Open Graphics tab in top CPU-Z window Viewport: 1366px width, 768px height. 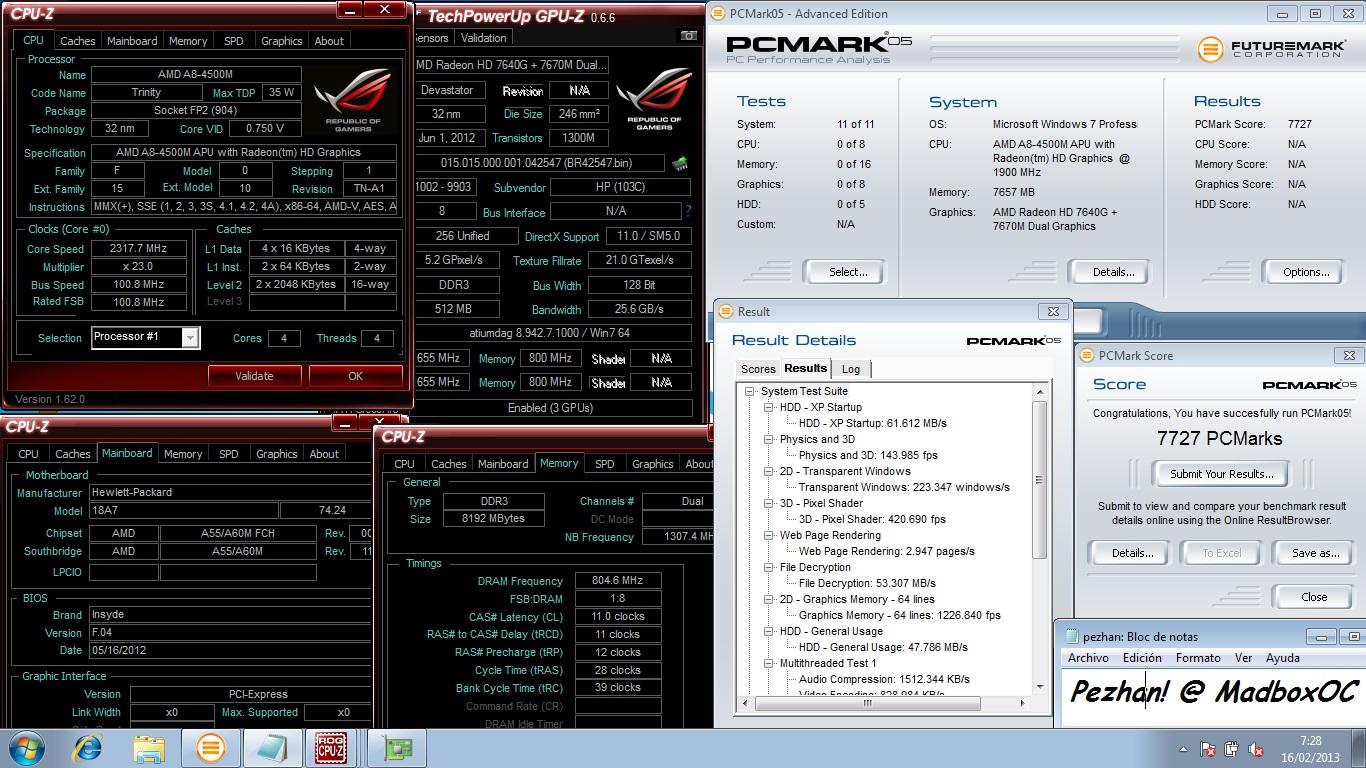281,41
